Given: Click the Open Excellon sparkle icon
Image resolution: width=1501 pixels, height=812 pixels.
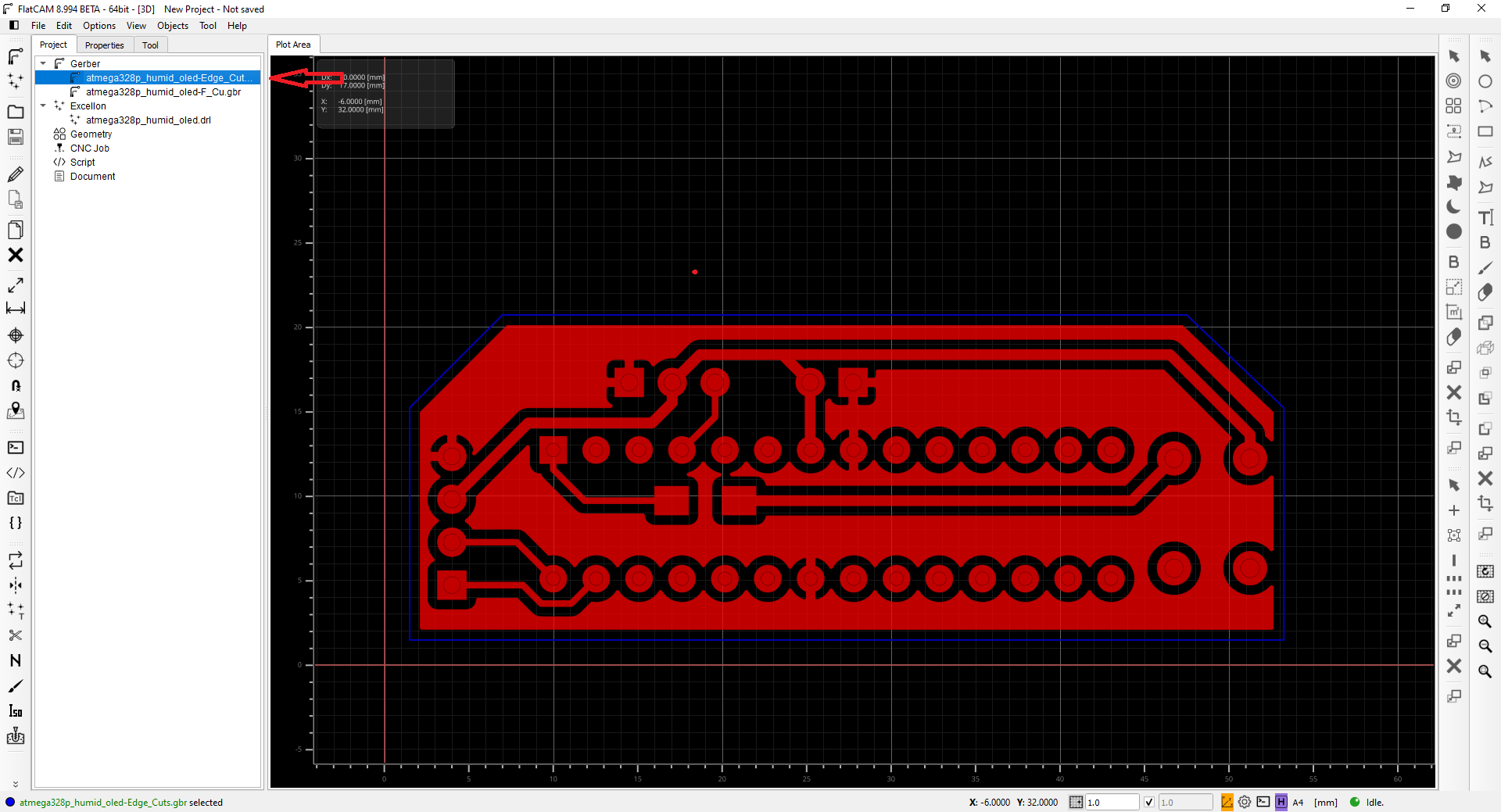Looking at the screenshot, I should [15, 80].
